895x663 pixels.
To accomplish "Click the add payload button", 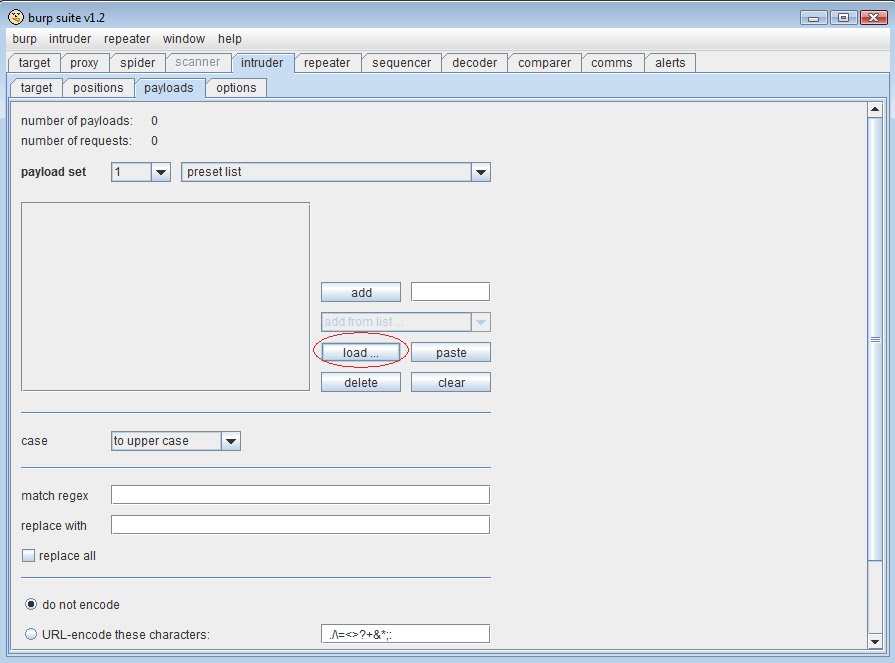I will (x=361, y=292).
